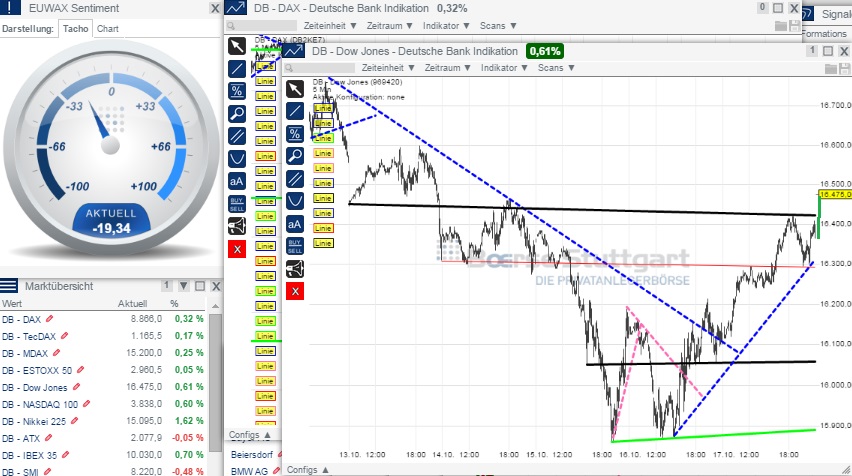
Task: Select the line drawing tool in Dow Jones chart
Action: [295, 111]
